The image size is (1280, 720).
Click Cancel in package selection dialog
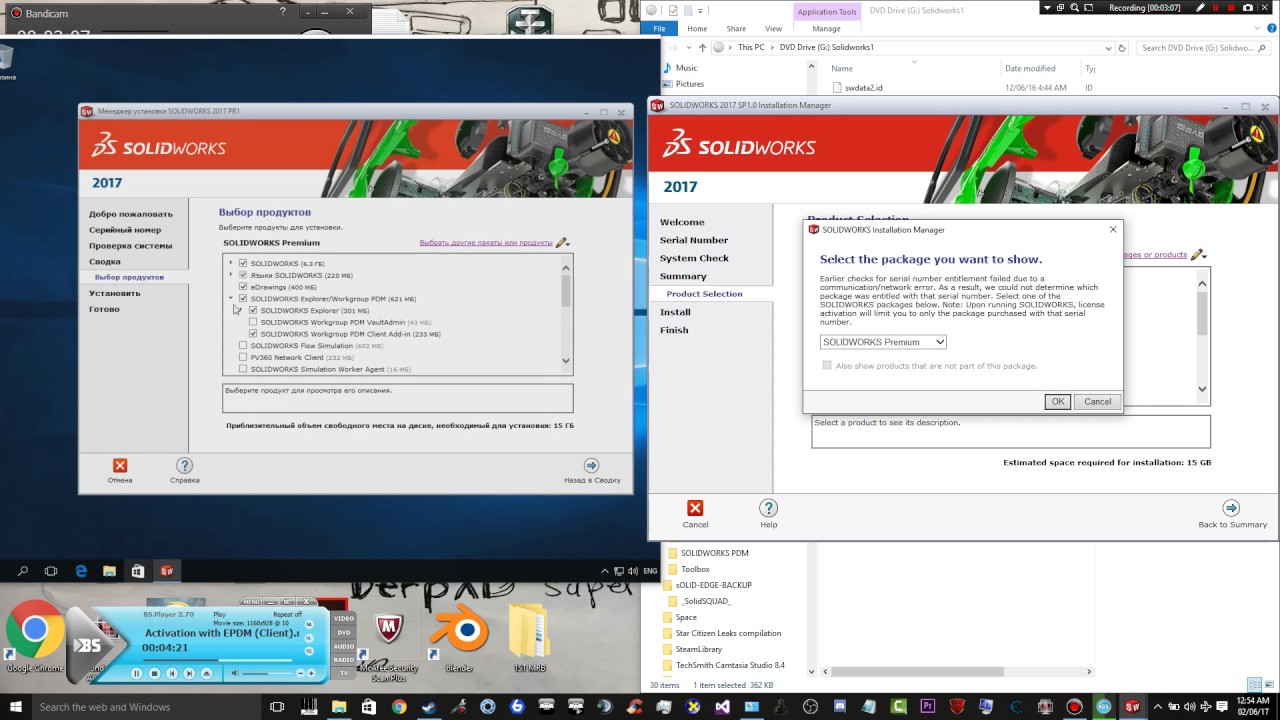tap(1097, 401)
